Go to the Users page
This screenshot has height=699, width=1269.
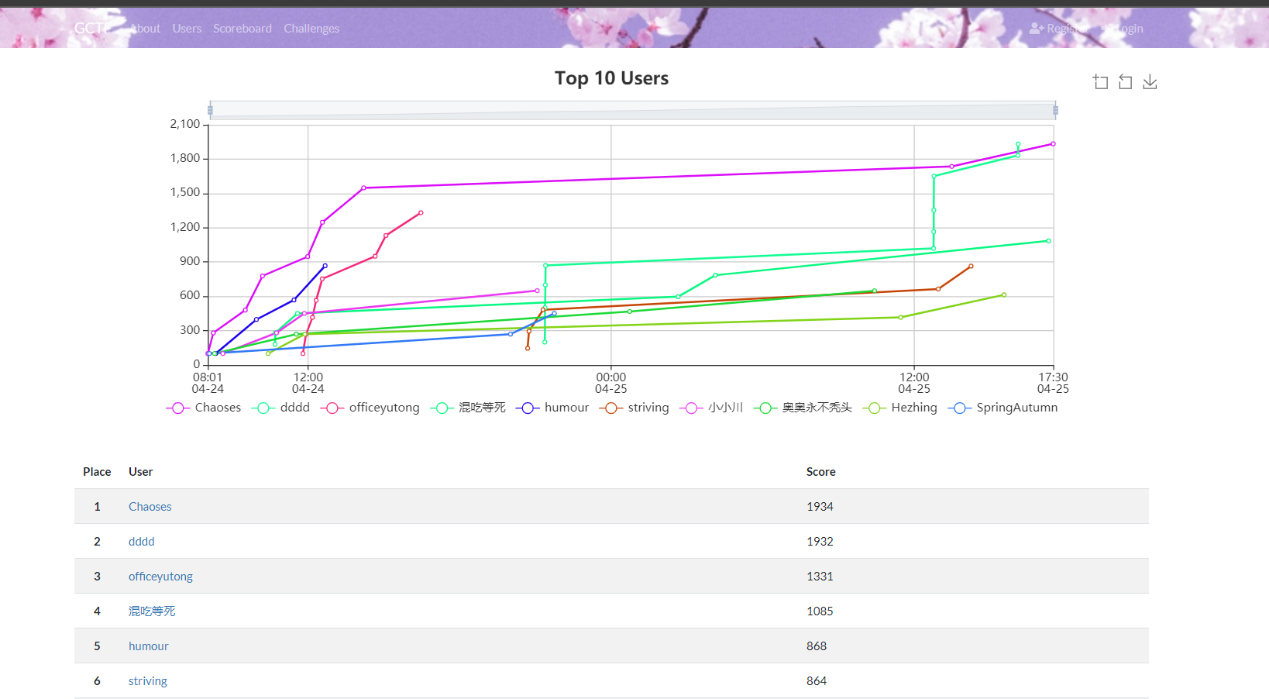187,29
